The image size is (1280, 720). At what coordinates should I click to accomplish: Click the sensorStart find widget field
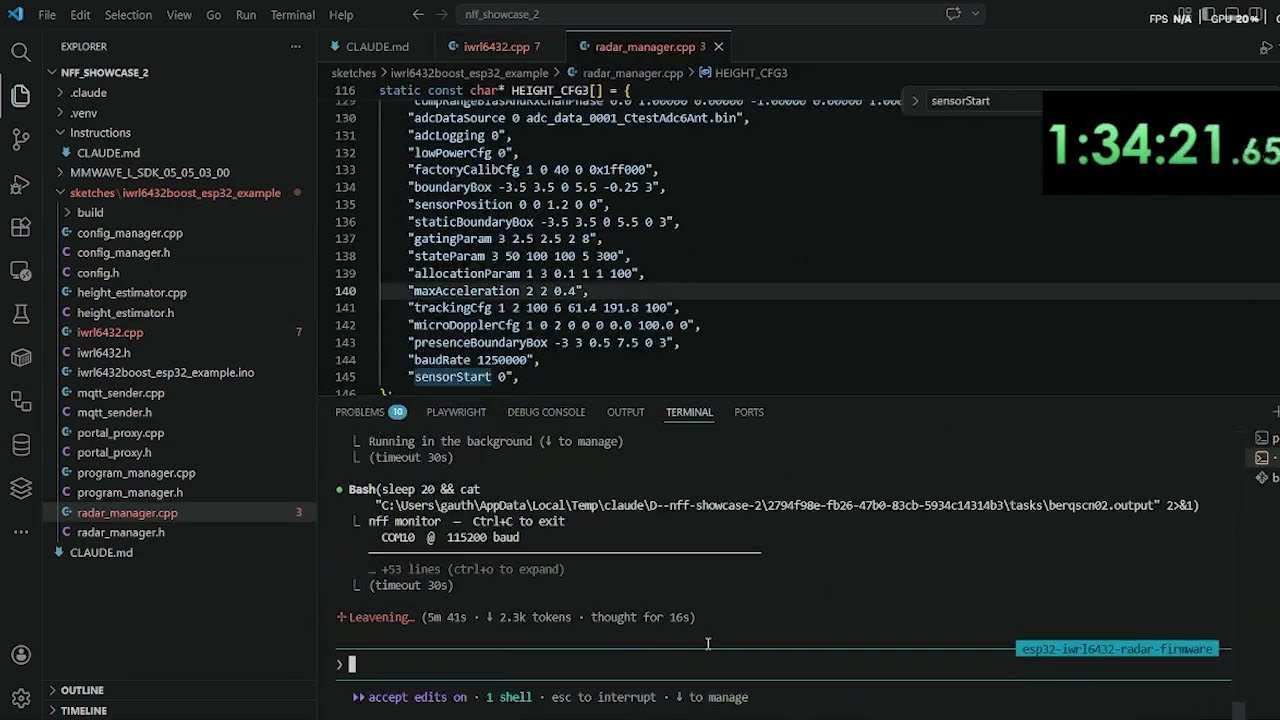coord(985,101)
